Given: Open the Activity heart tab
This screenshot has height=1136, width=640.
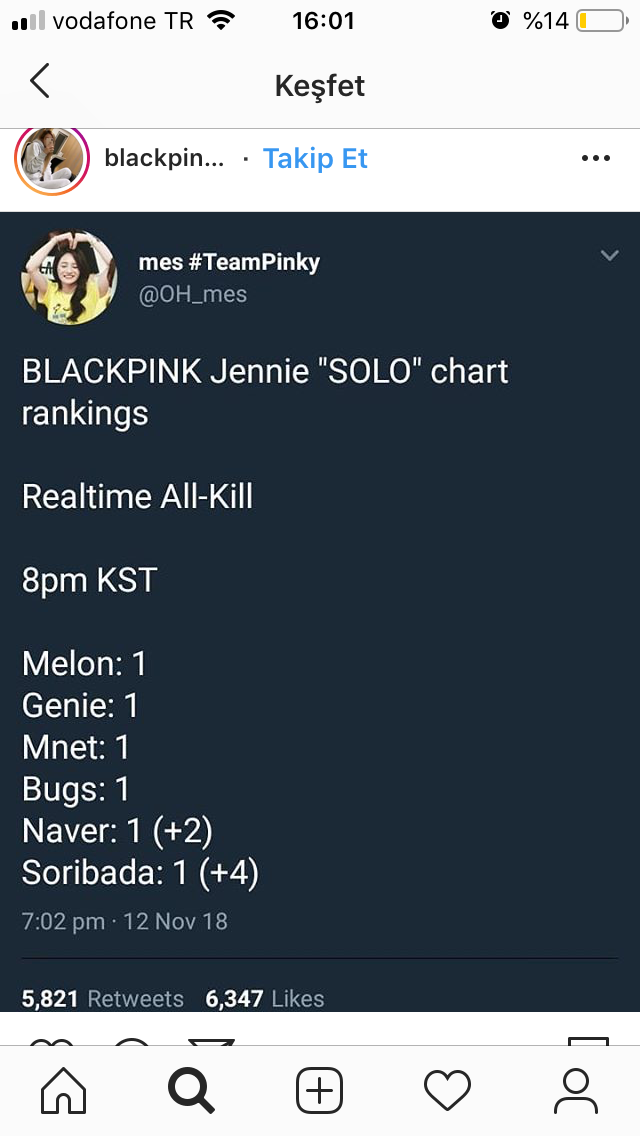Looking at the screenshot, I should (447, 1090).
